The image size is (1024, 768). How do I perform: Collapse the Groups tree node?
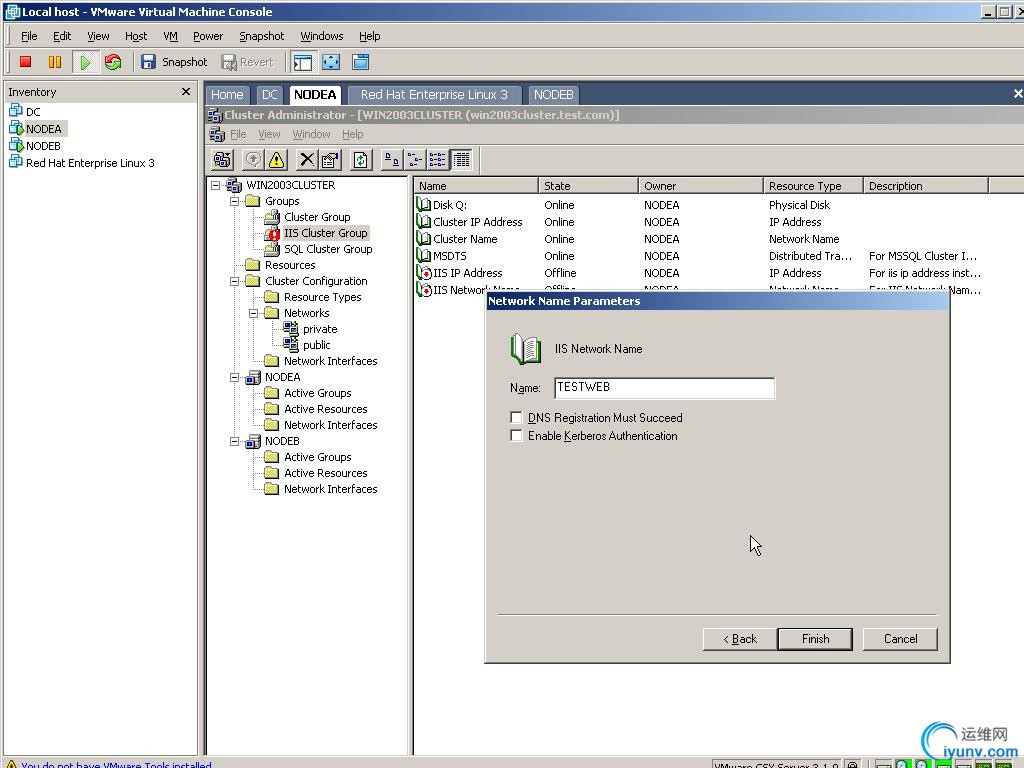coord(235,201)
